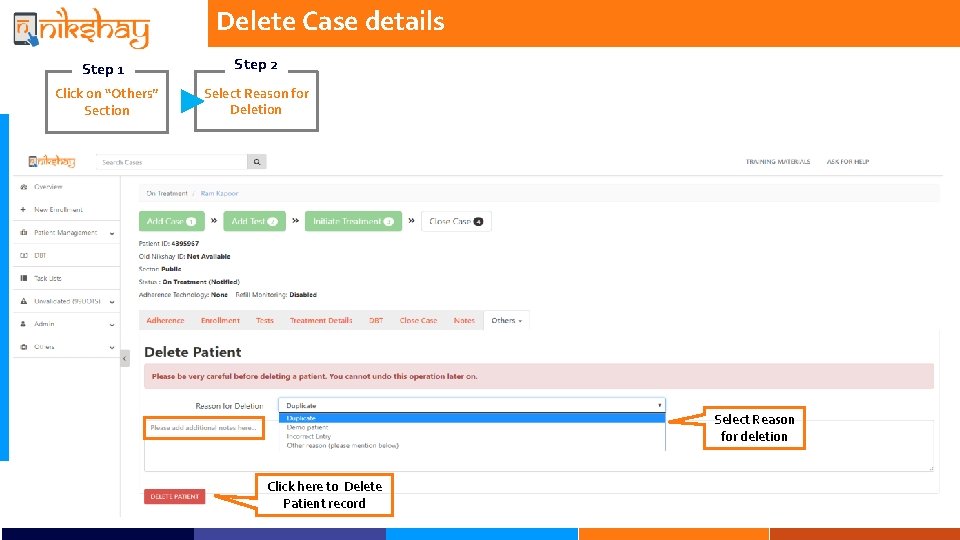Open the Tests tab

click(264, 320)
